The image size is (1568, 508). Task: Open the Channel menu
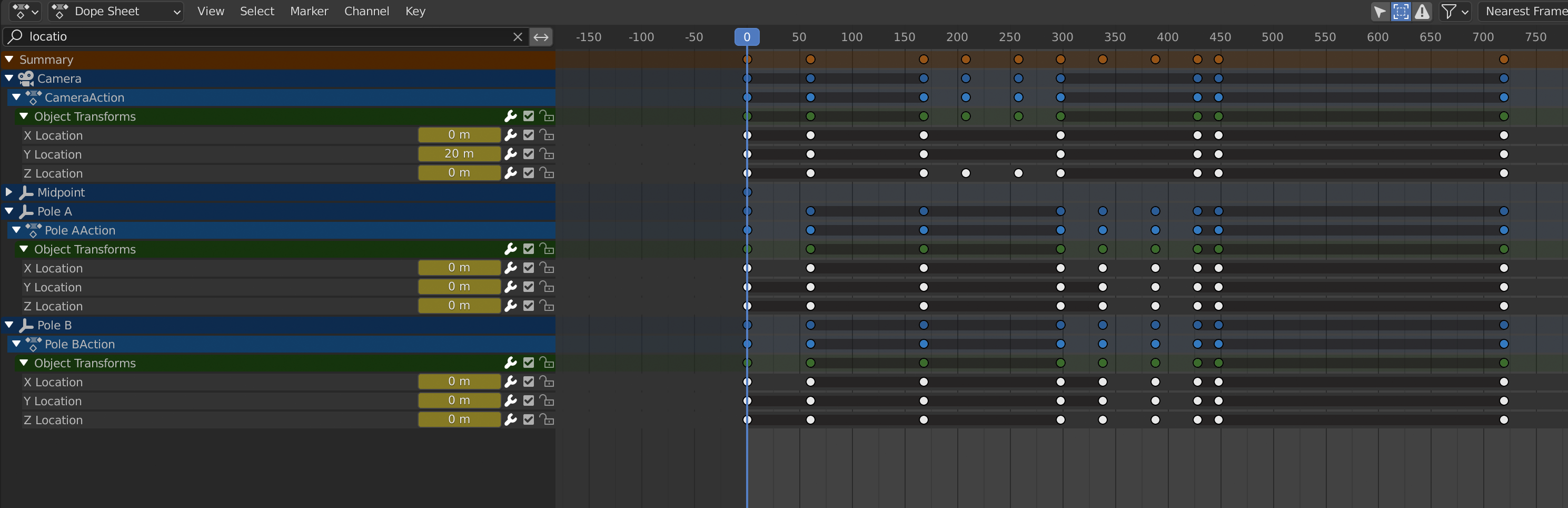click(366, 11)
